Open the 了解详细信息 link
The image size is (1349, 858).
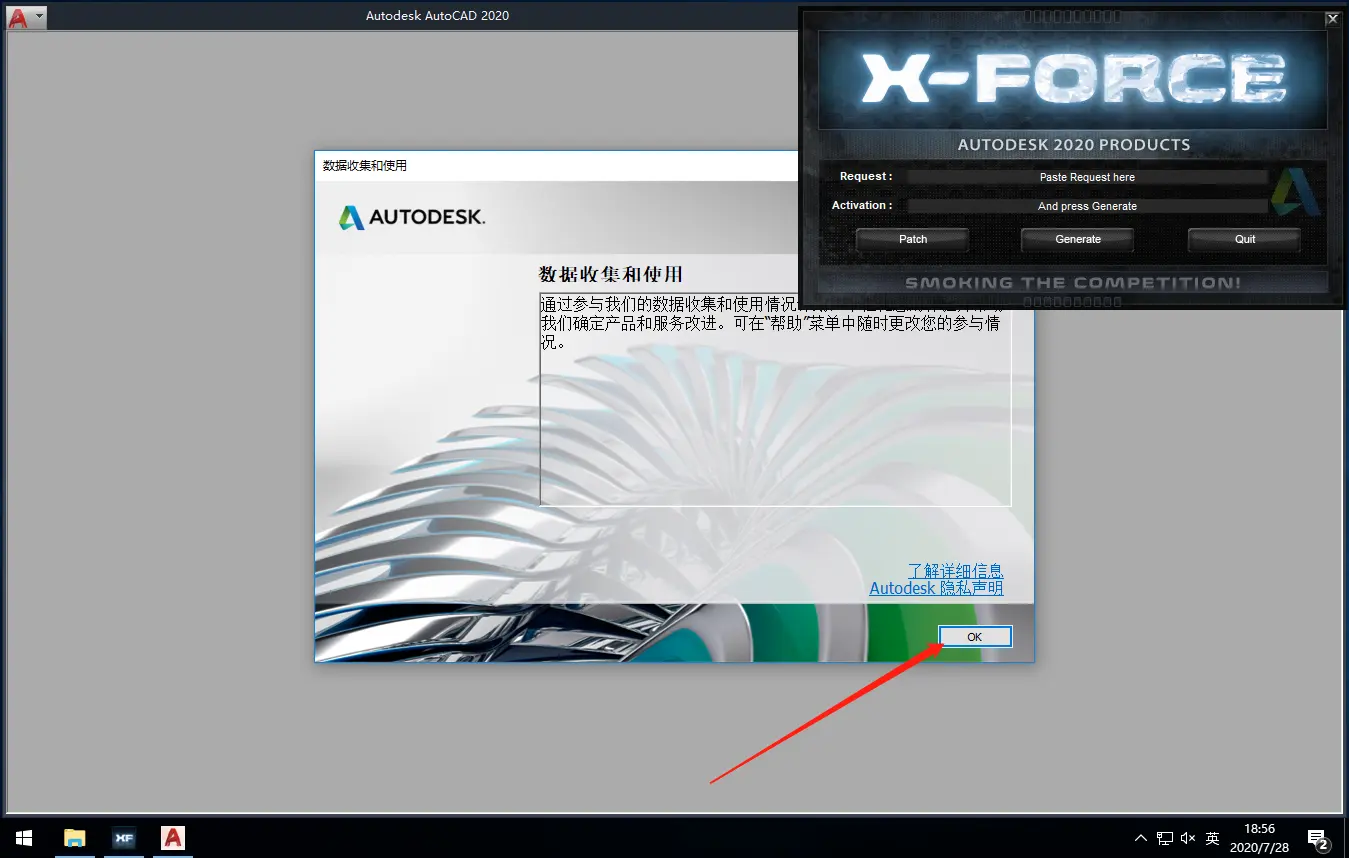tap(955, 571)
